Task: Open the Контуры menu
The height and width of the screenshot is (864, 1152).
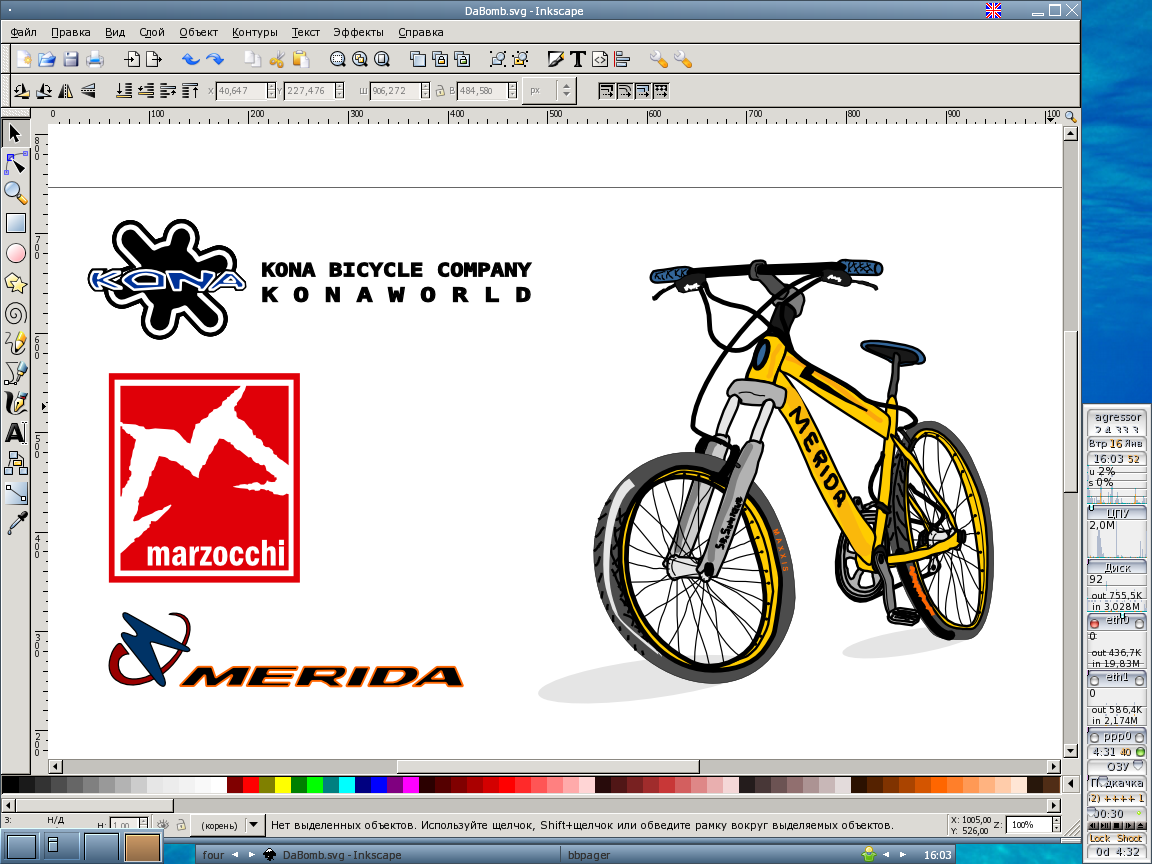Action: coord(254,32)
